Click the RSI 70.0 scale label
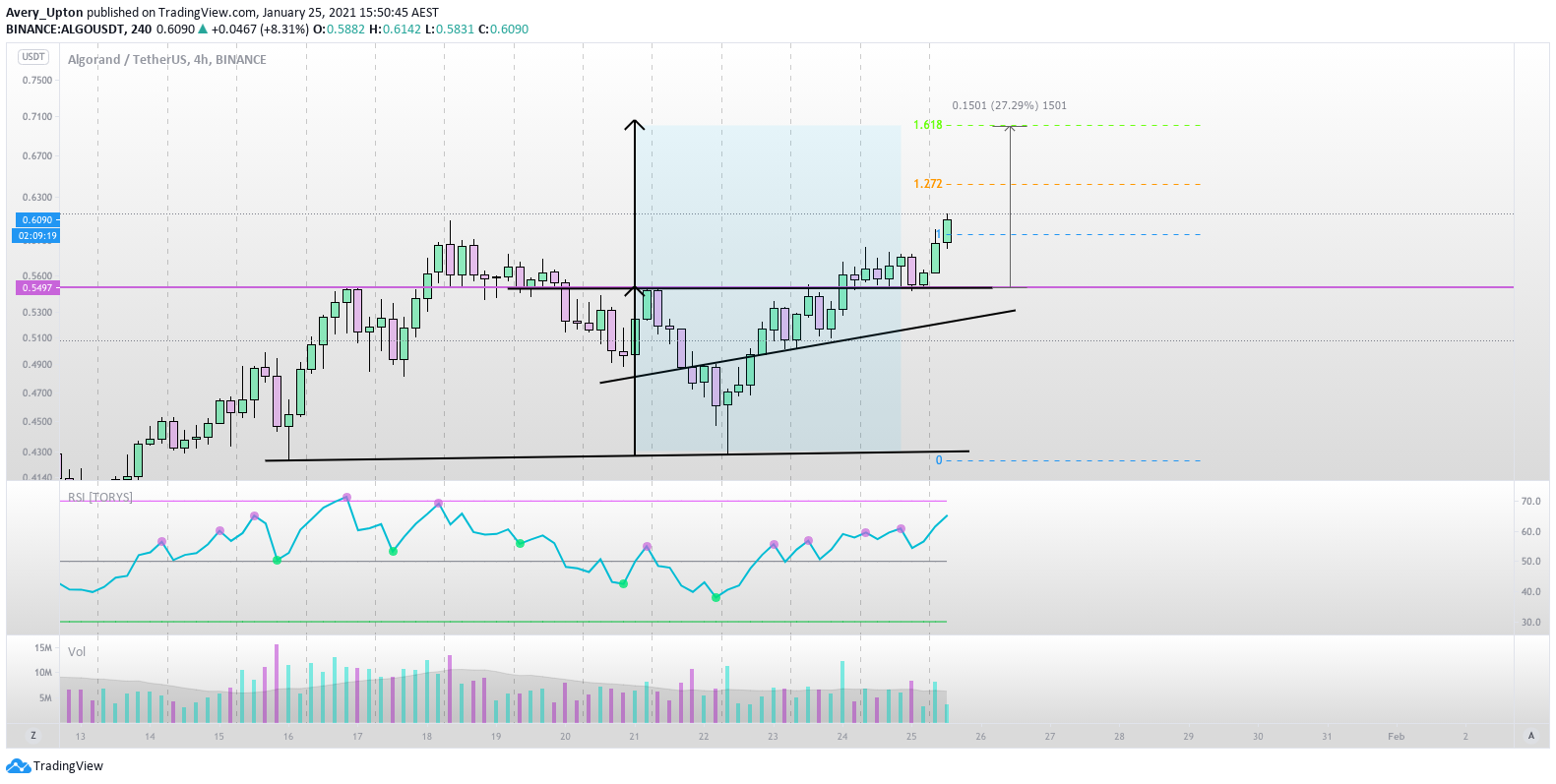 [x=1530, y=502]
